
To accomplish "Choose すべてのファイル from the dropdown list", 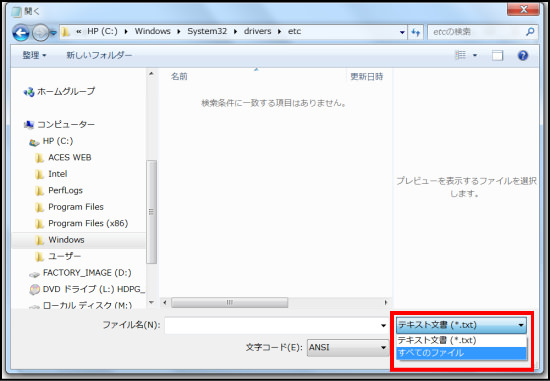I will click(462, 353).
